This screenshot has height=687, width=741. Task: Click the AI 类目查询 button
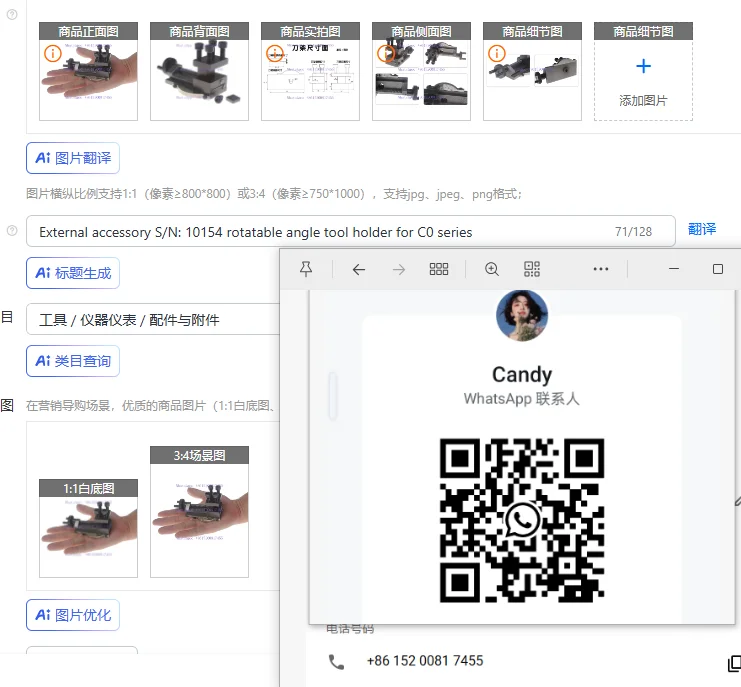[x=73, y=361]
